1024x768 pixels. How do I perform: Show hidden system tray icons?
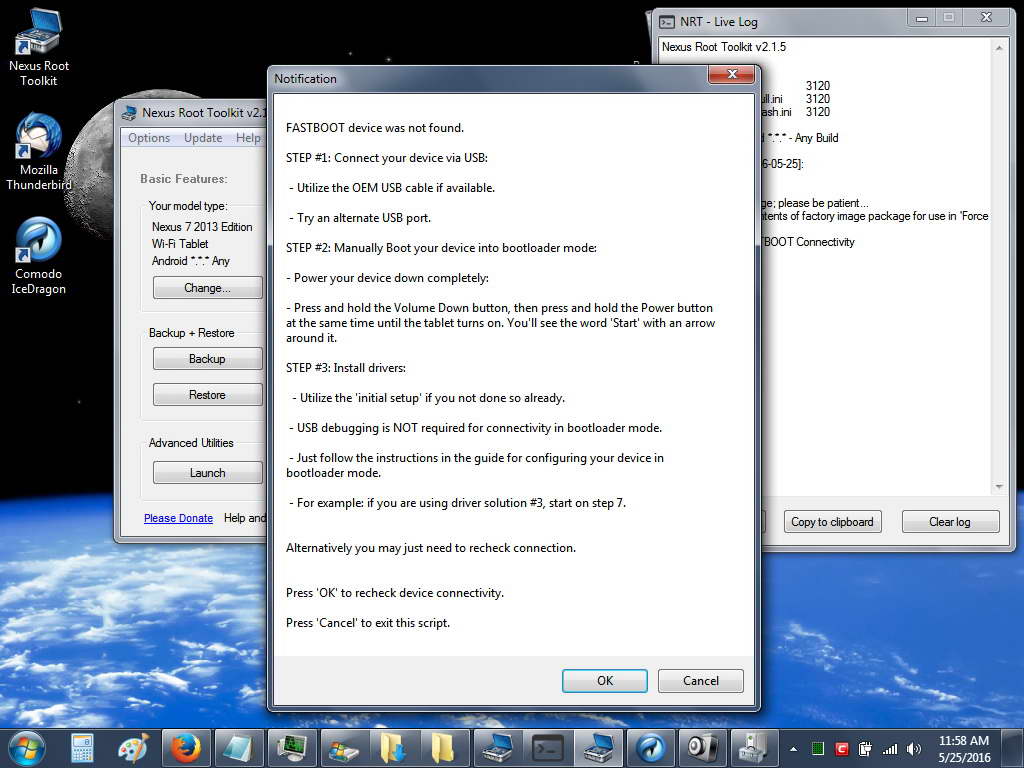coord(794,748)
